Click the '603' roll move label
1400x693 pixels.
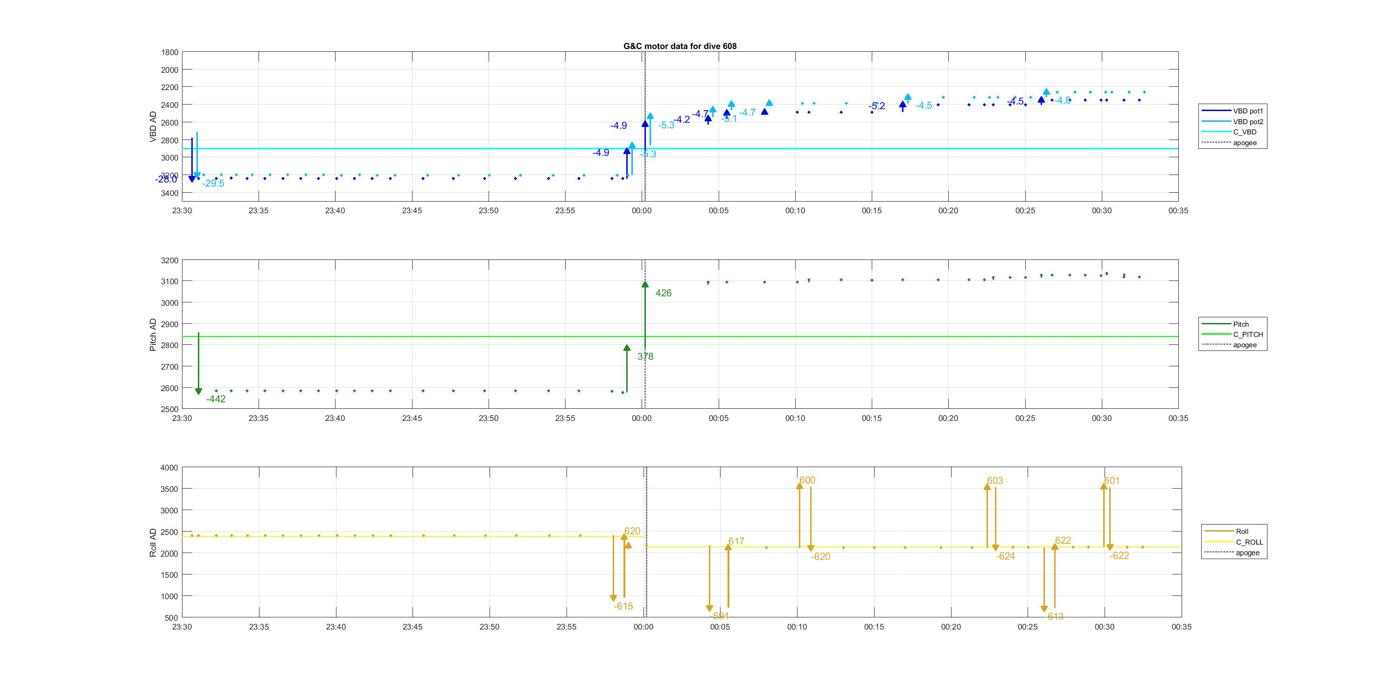tap(995, 482)
